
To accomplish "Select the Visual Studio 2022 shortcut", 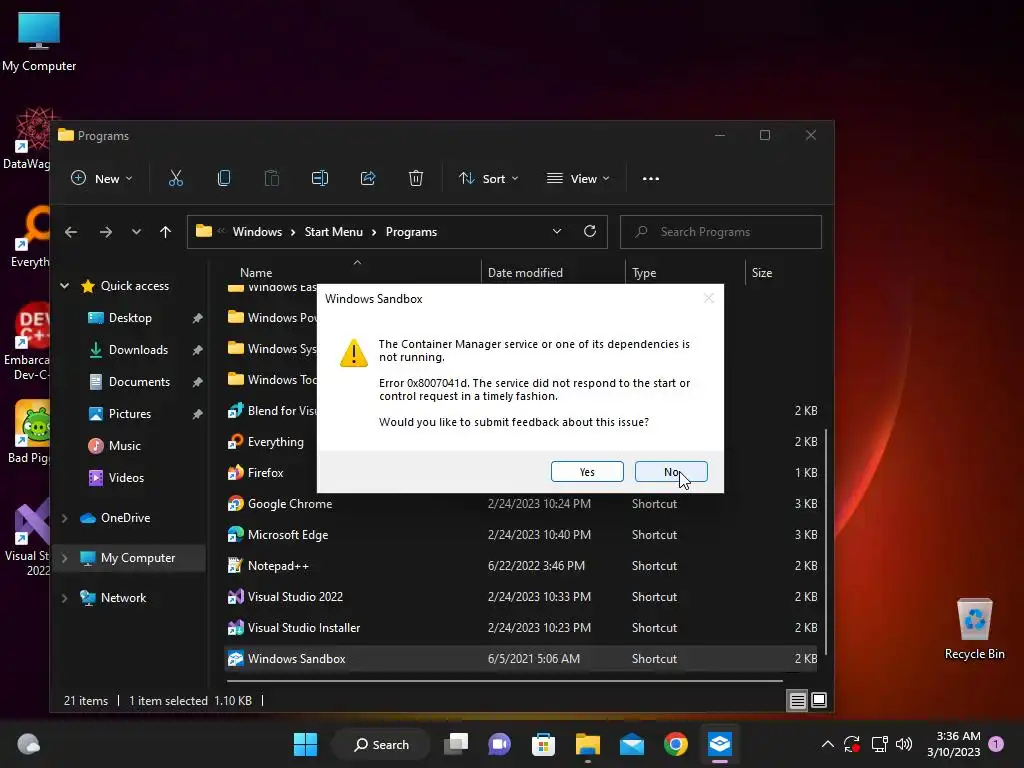I will click(x=520, y=597).
